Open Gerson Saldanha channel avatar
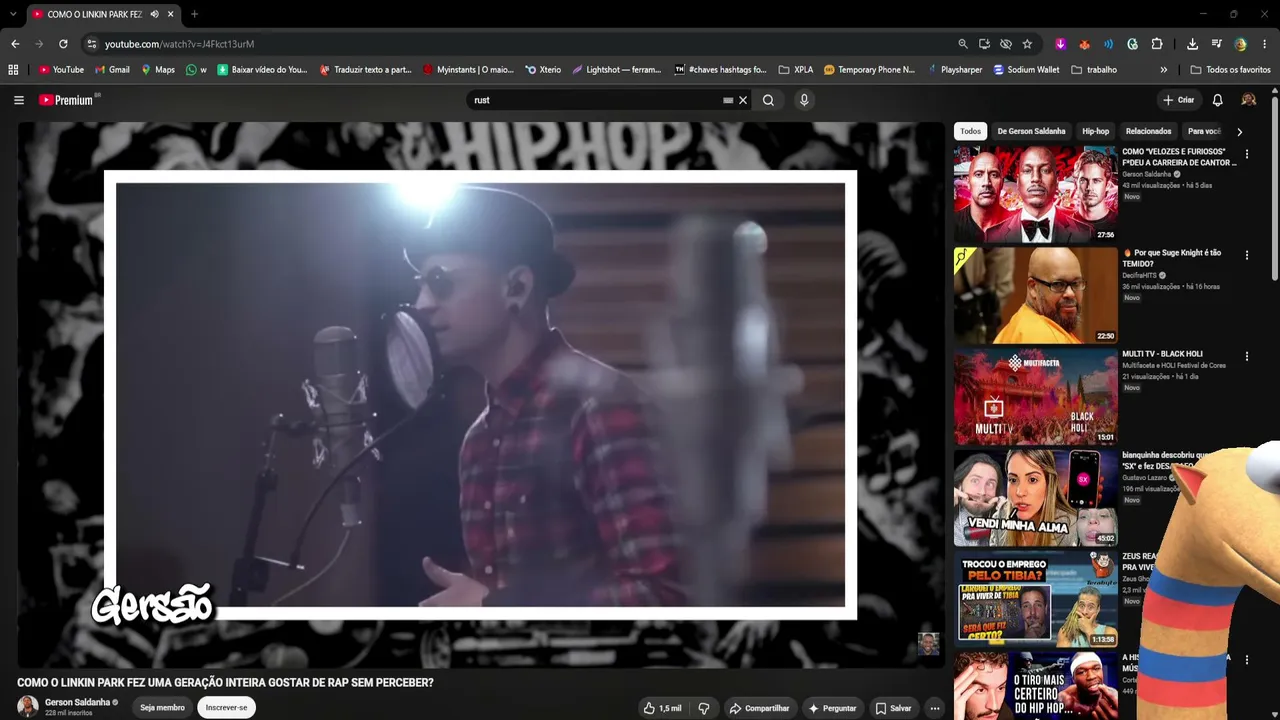Screen dimensions: 1280x720 click(x=28, y=706)
